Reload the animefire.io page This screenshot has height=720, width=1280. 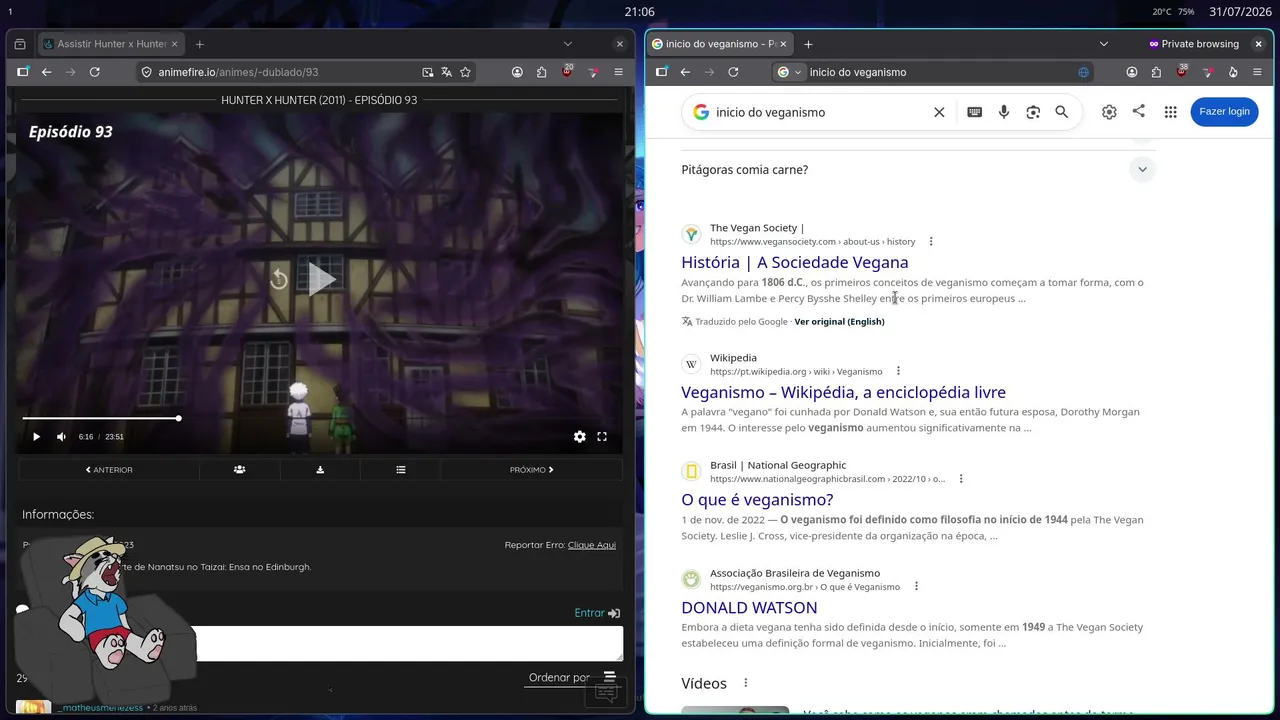point(95,72)
